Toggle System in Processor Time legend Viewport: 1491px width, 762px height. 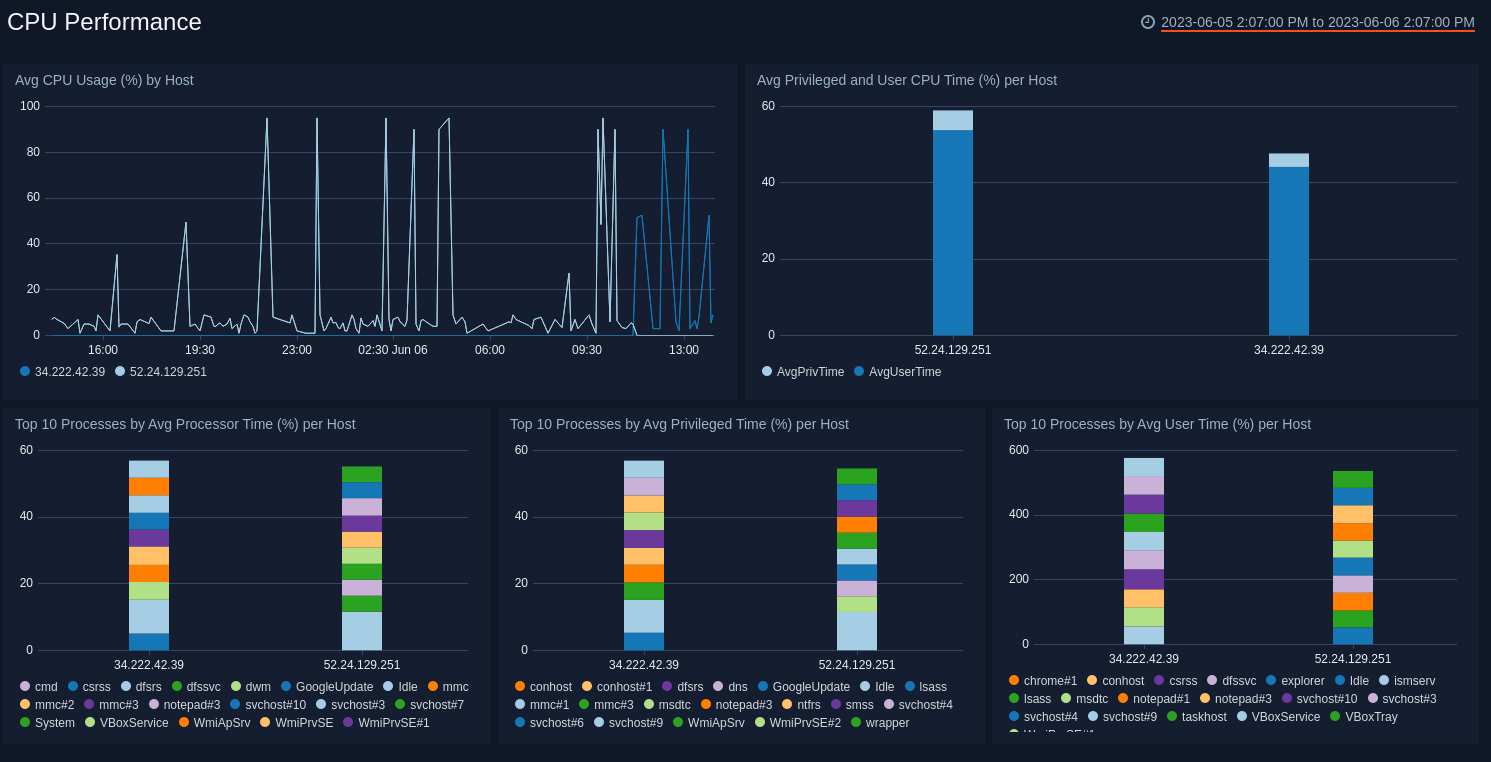(x=47, y=723)
